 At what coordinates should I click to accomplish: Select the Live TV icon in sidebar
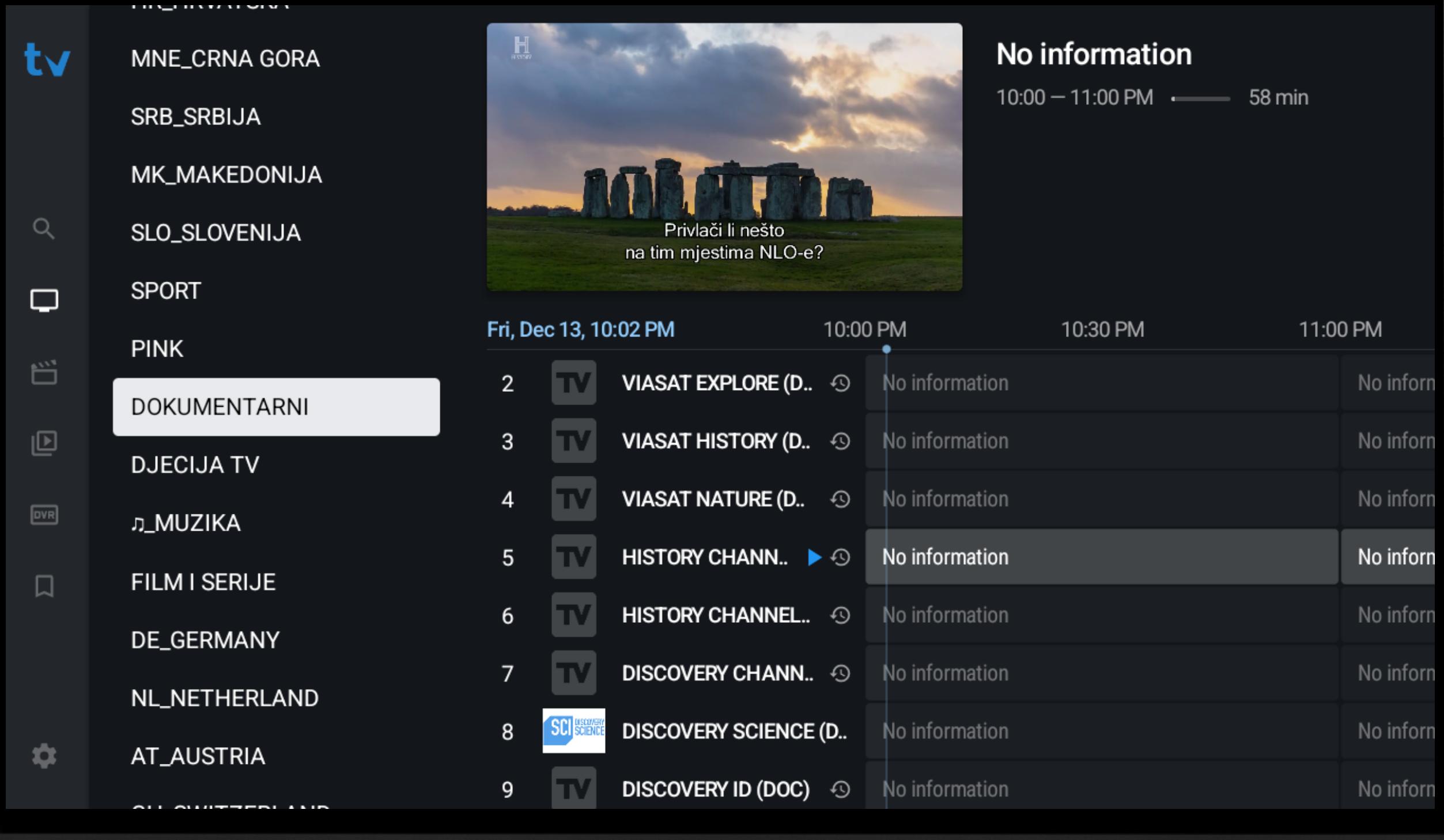tap(44, 300)
